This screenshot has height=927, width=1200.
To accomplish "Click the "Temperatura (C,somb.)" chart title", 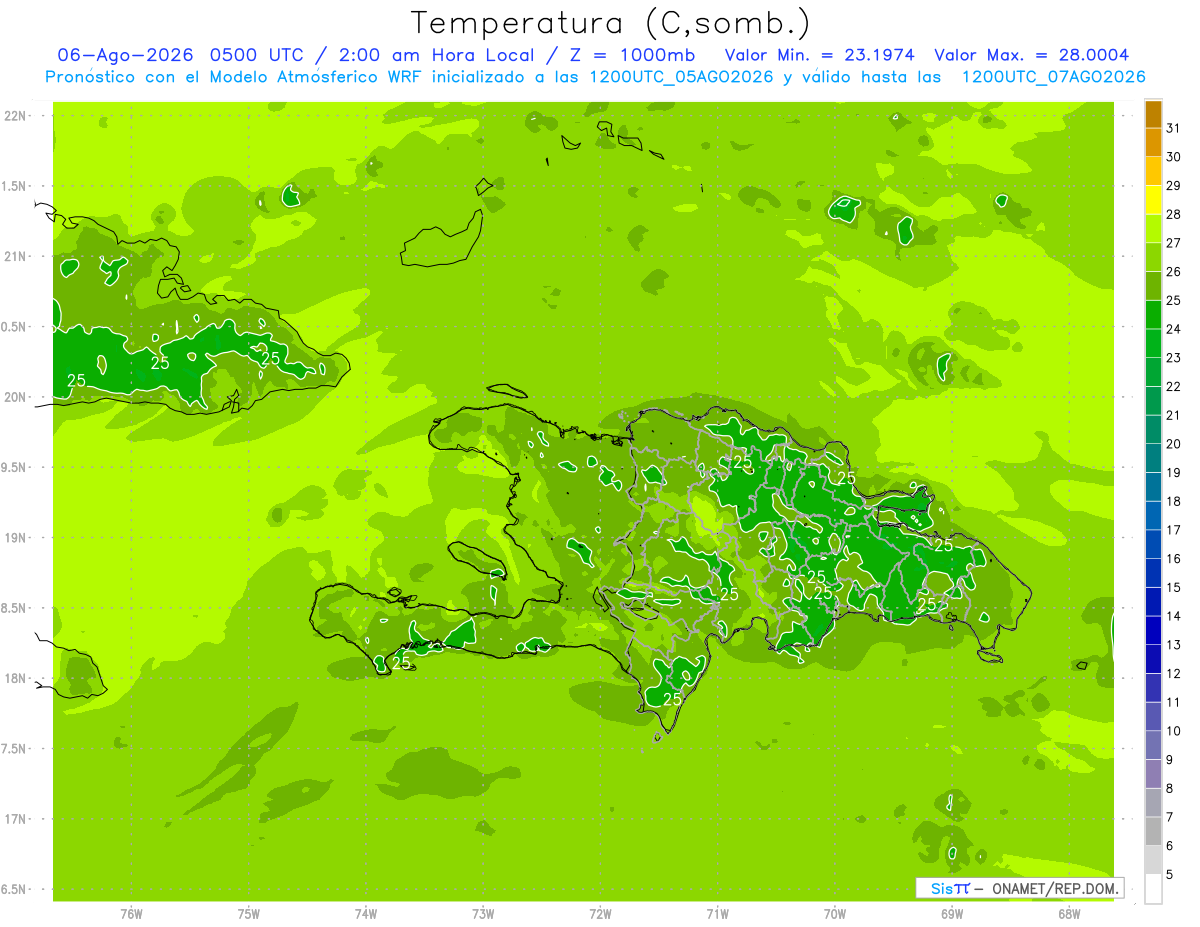I will click(610, 23).
